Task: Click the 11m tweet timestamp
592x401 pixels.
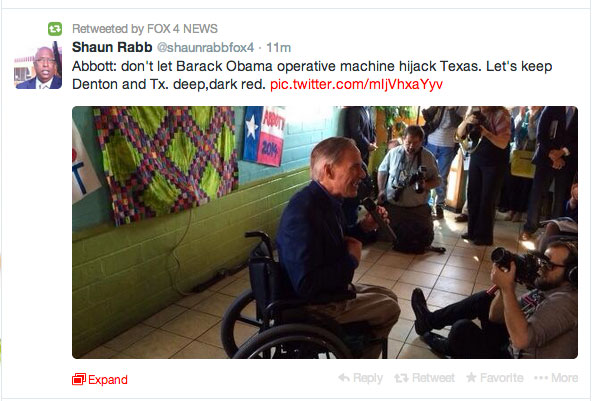Action: pos(279,48)
